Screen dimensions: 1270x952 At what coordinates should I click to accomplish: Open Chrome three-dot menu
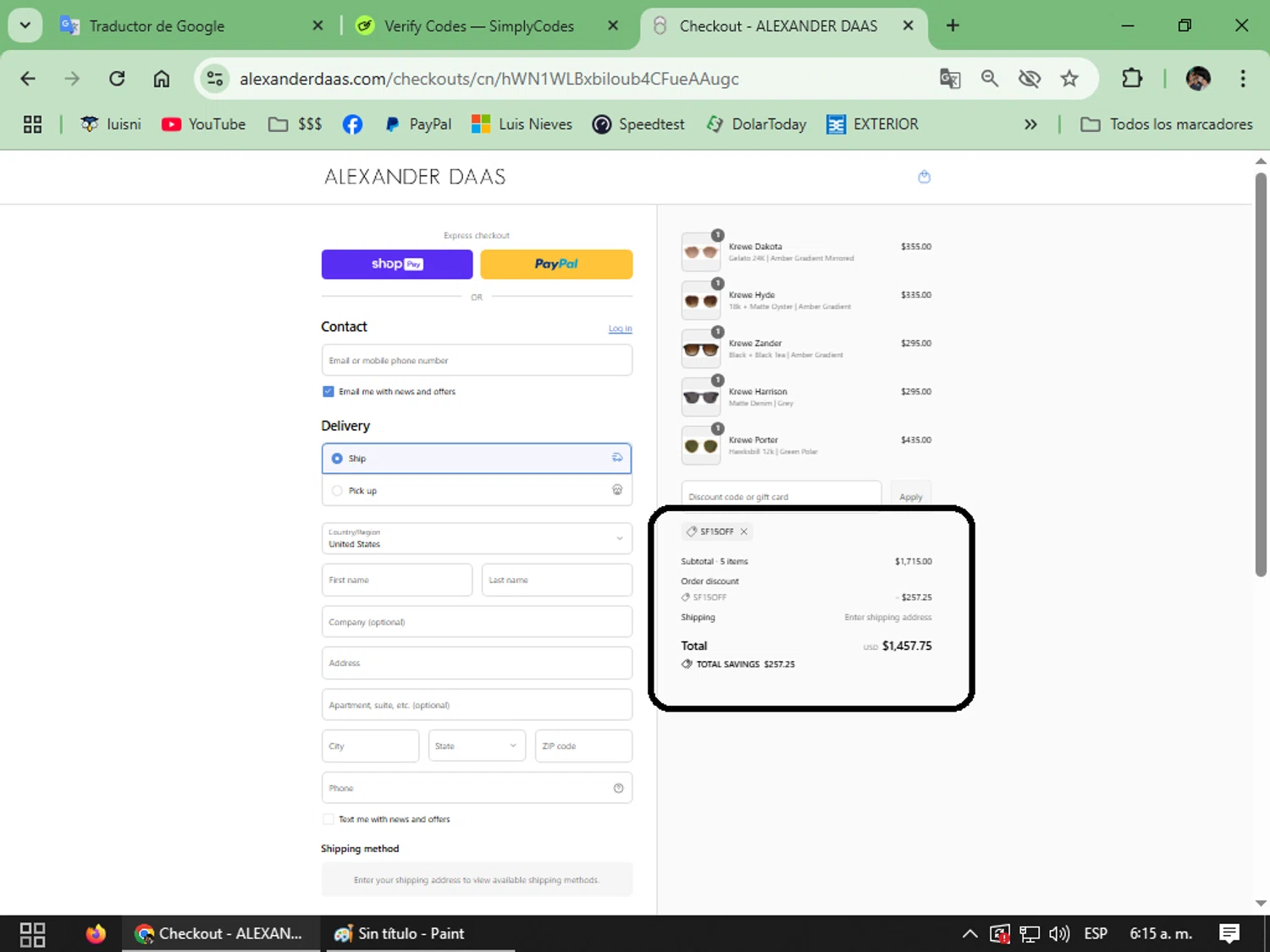click(x=1243, y=79)
